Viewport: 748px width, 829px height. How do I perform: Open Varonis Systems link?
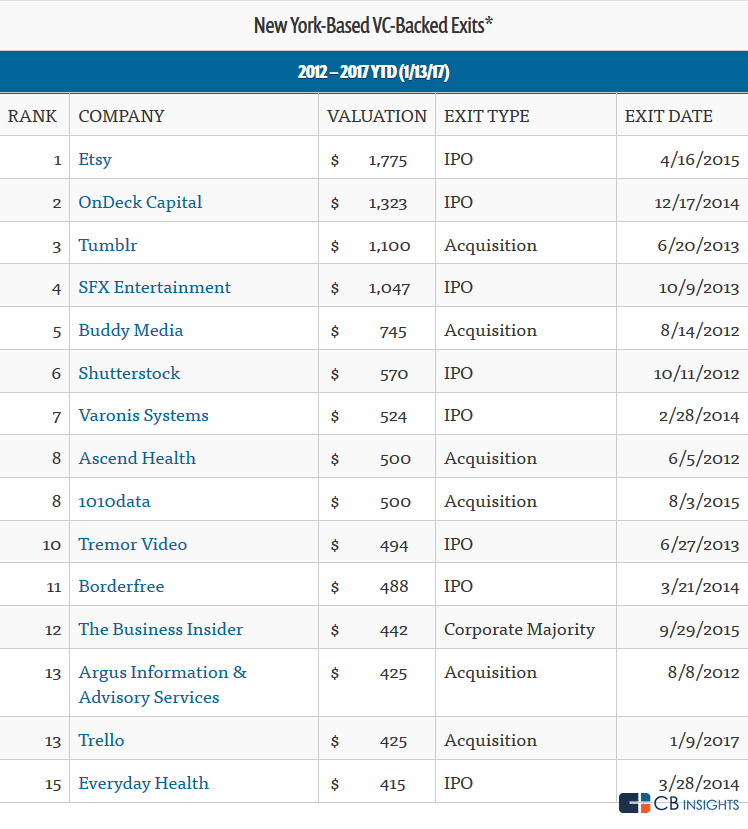pyautogui.click(x=143, y=415)
